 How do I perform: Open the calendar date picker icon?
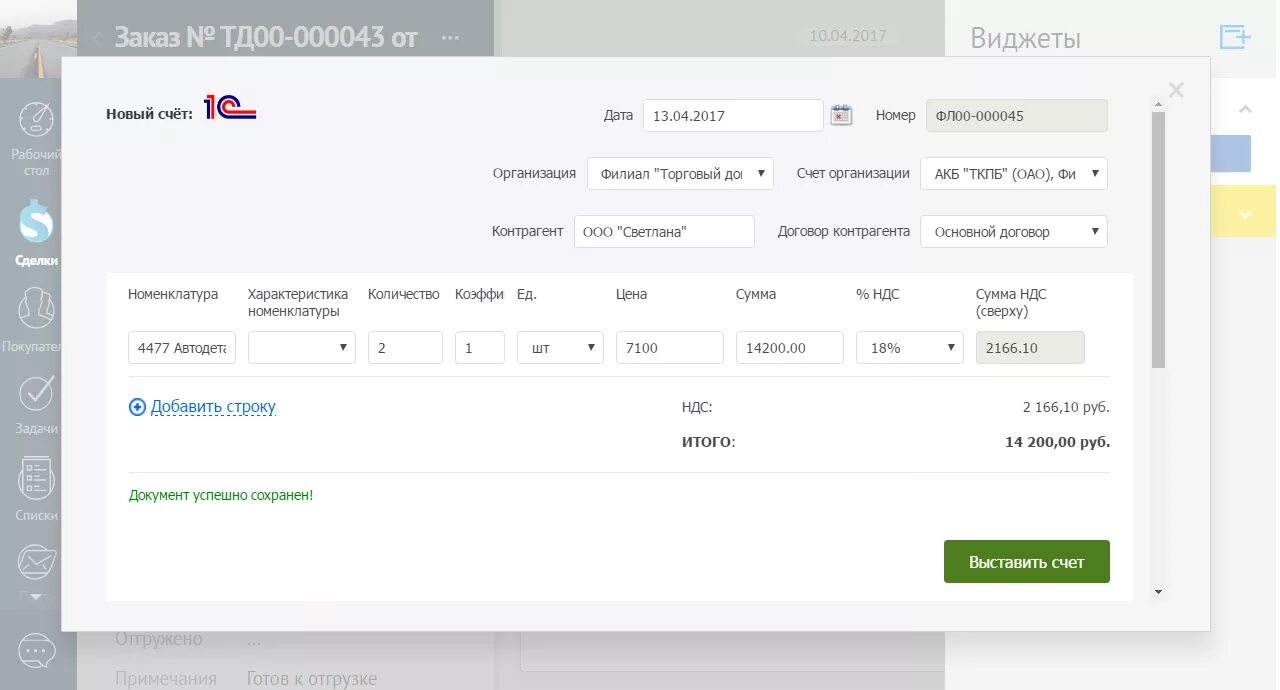[842, 115]
